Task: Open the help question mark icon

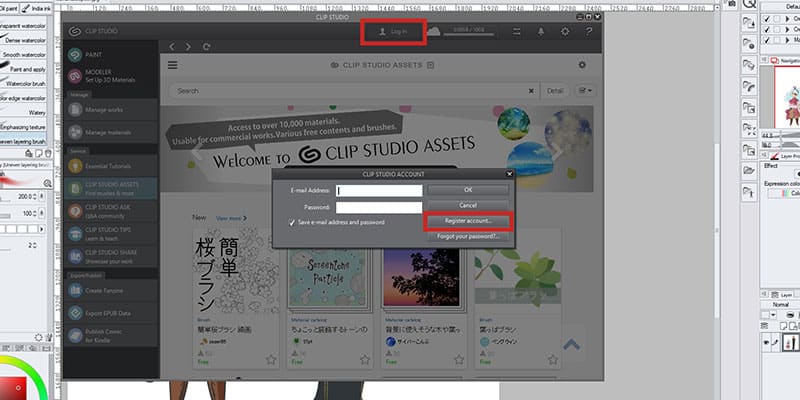Action: point(588,32)
